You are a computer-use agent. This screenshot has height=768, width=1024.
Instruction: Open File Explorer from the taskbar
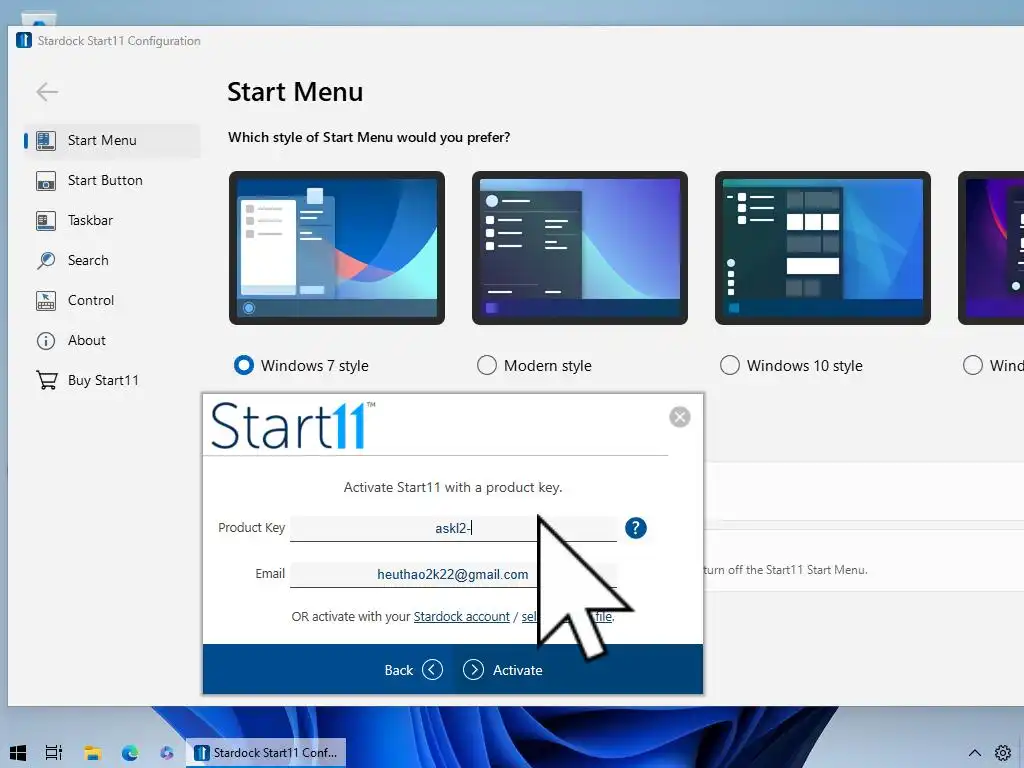click(x=92, y=753)
